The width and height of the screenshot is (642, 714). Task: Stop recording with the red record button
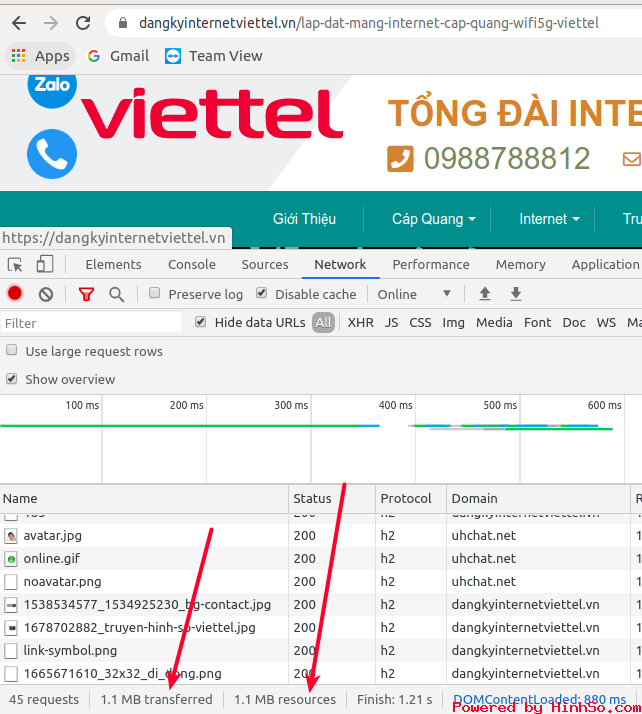point(15,294)
